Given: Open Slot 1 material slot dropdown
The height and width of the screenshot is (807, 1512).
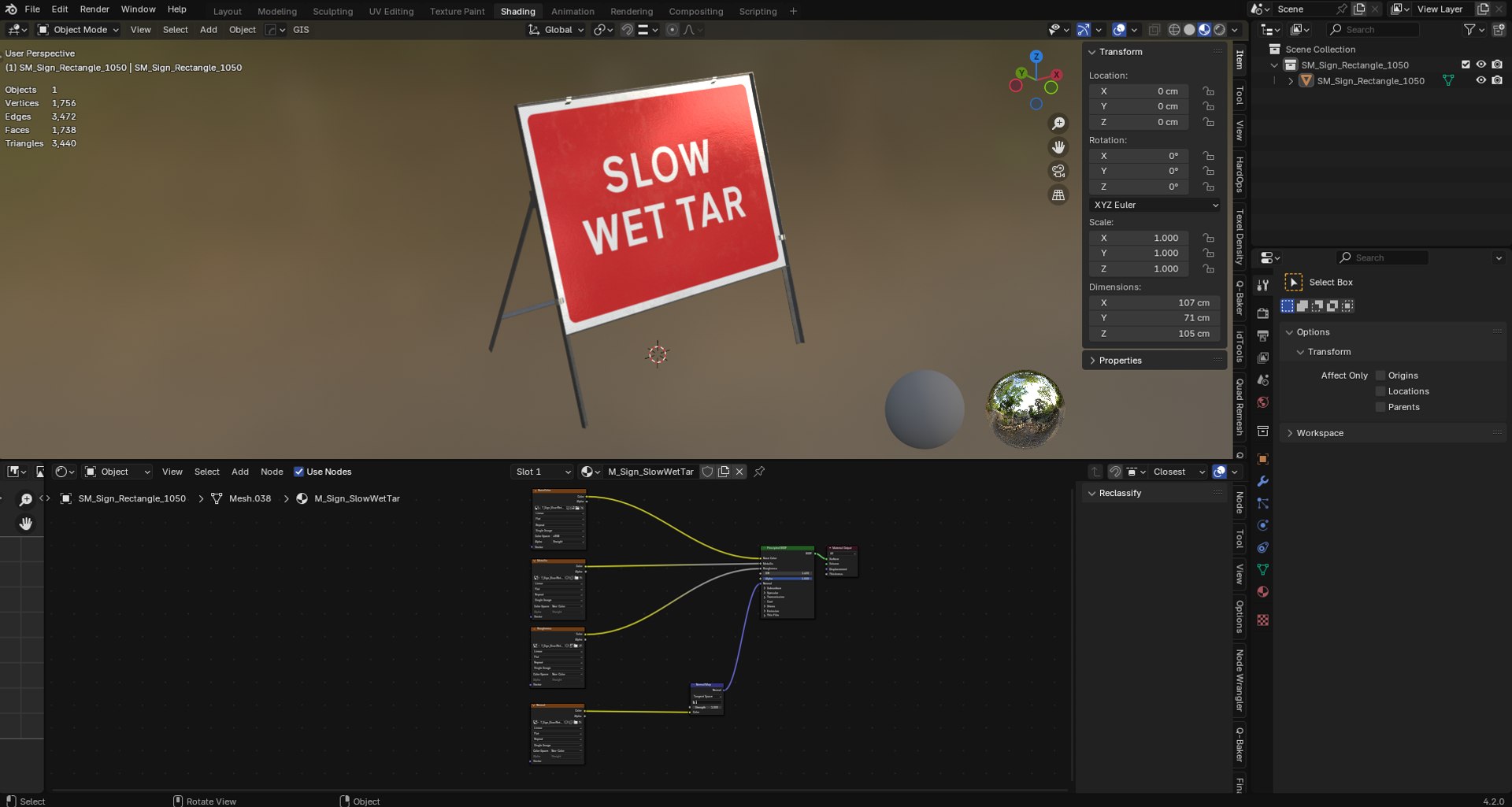Looking at the screenshot, I should 543,472.
